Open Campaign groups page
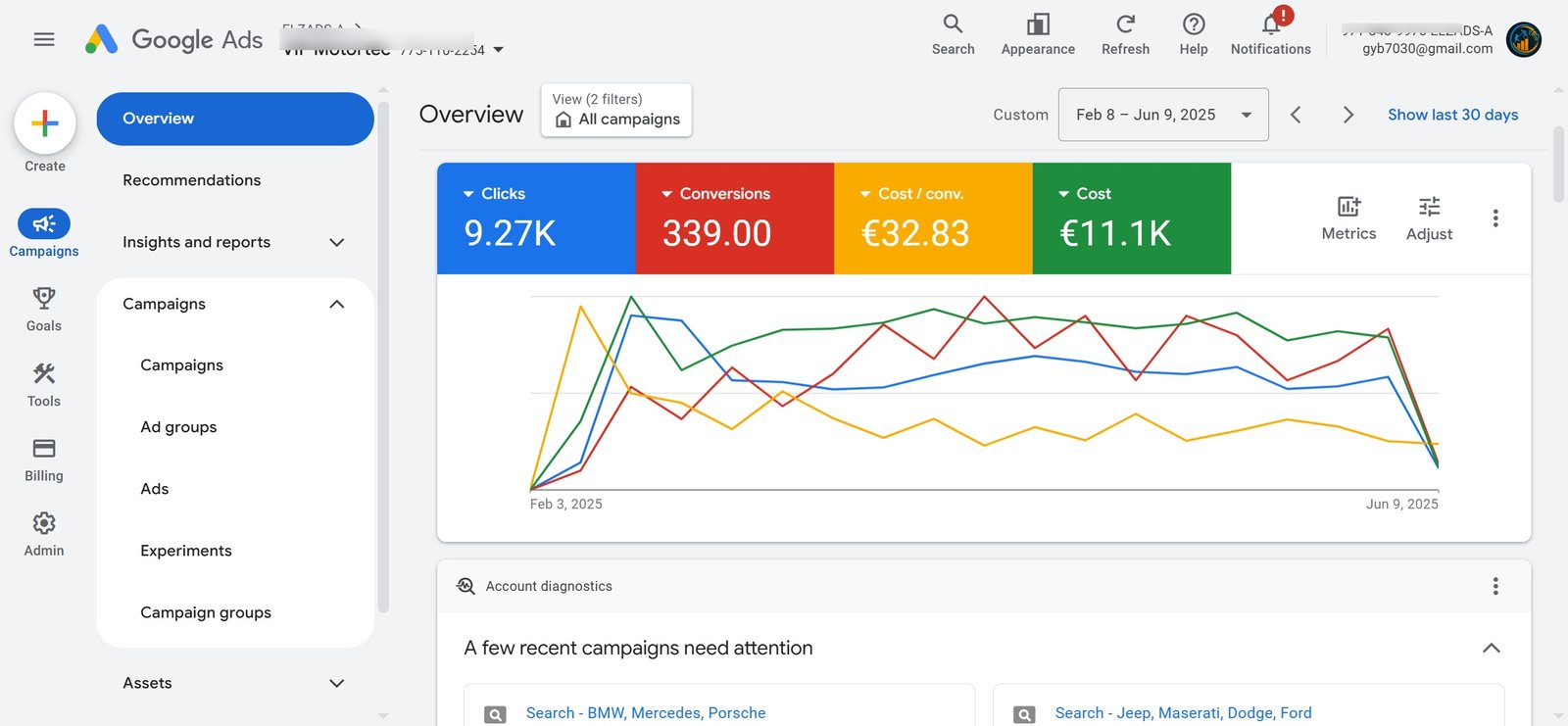1568x726 pixels. click(206, 612)
